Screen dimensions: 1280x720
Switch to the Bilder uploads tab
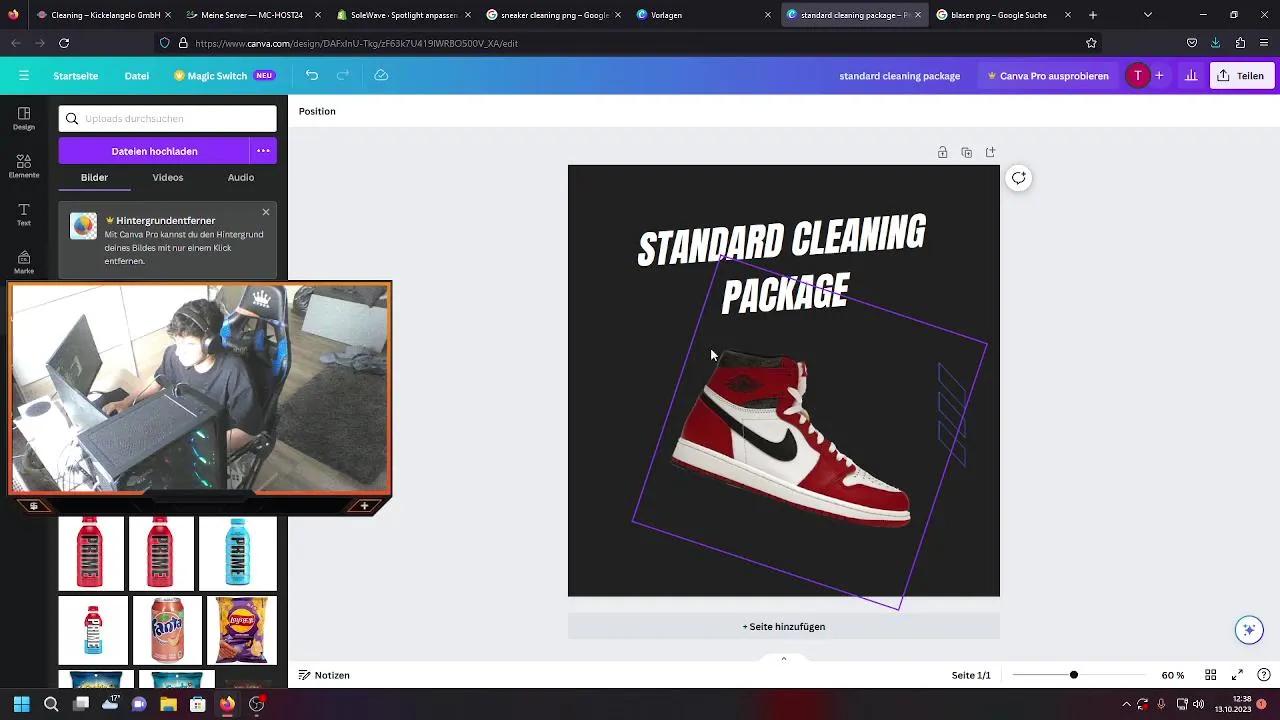(x=95, y=177)
